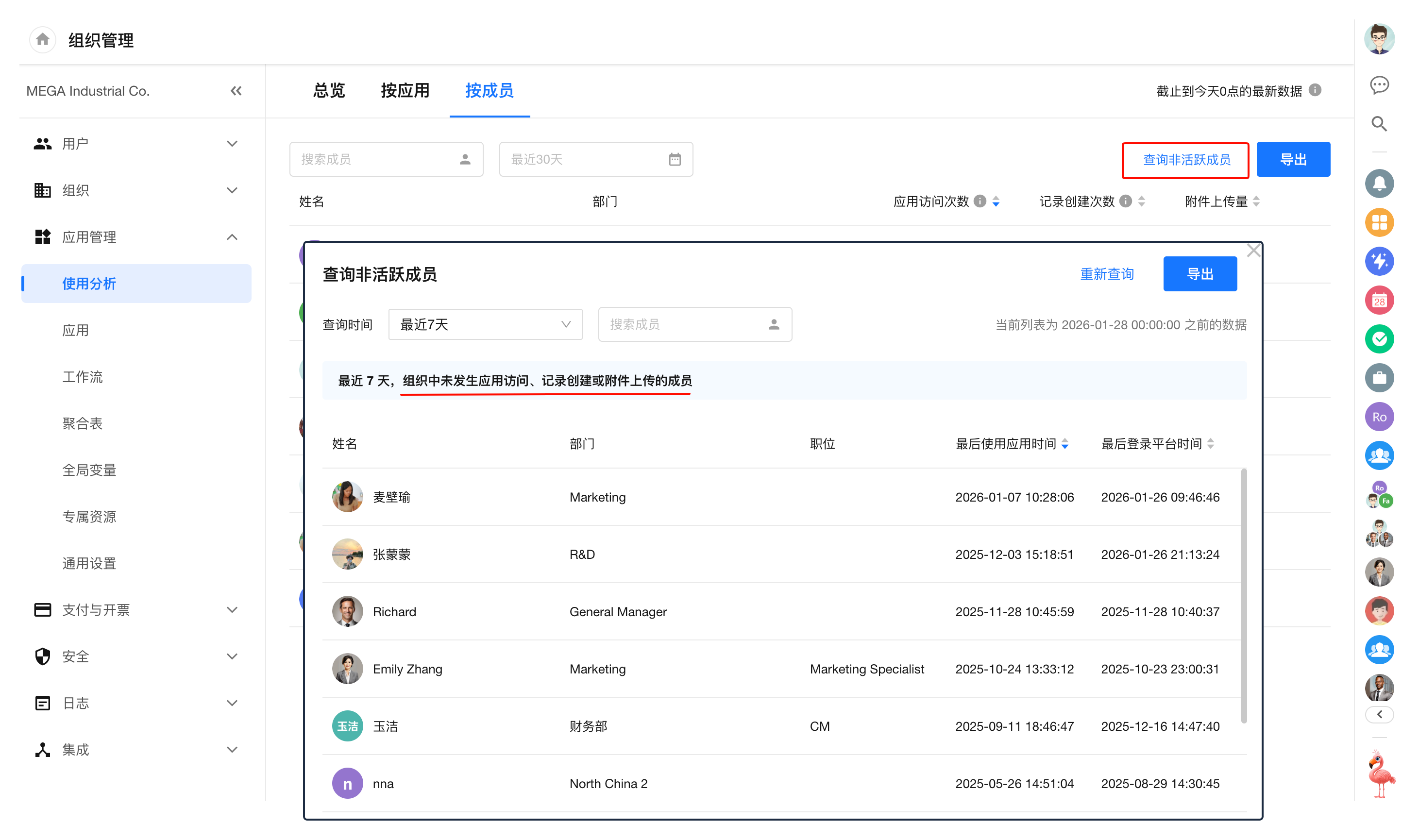Switch to the 总览 tab
This screenshot has width=1419, height=840.
(x=329, y=91)
